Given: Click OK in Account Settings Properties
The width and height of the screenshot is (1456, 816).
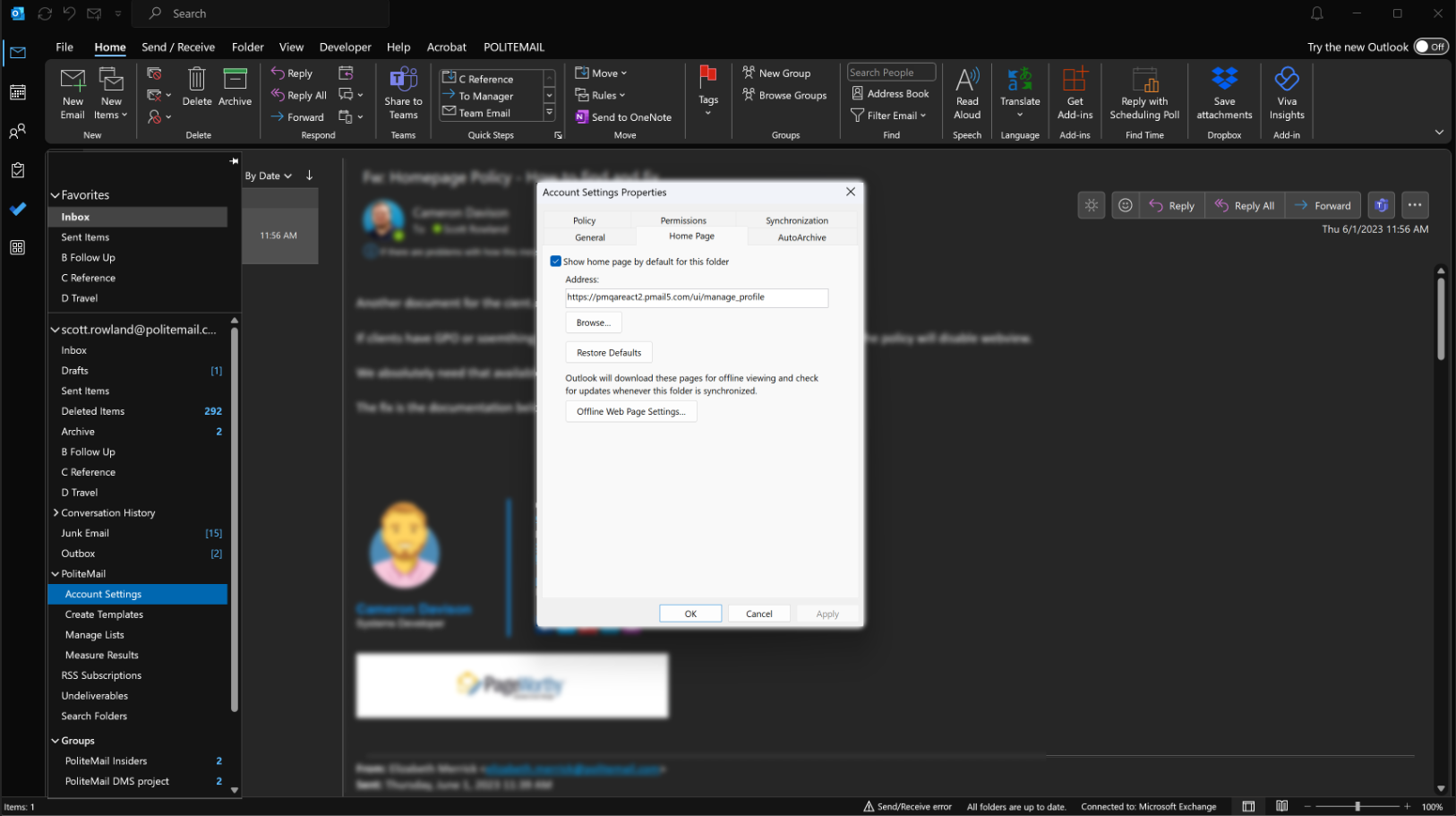Looking at the screenshot, I should (690, 614).
